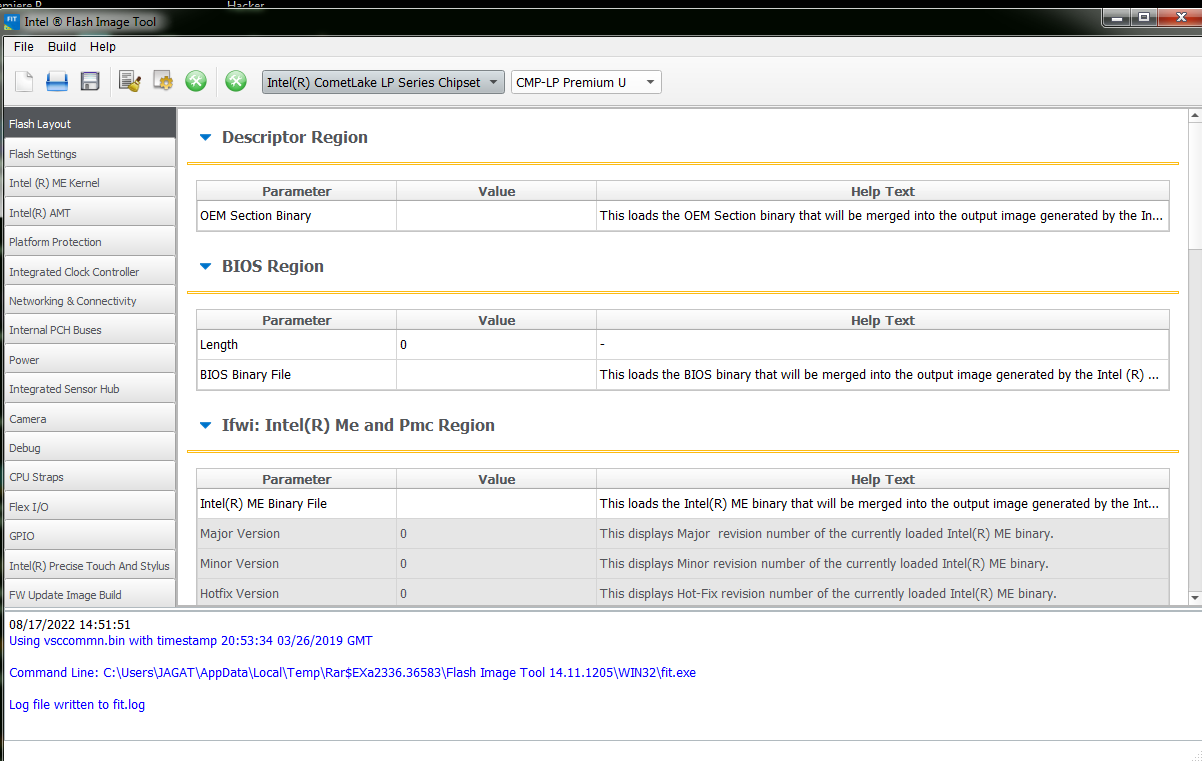The image size is (1202, 761).
Task: Click the Intel(R) ME Binary File parameter name
Action: tap(263, 504)
